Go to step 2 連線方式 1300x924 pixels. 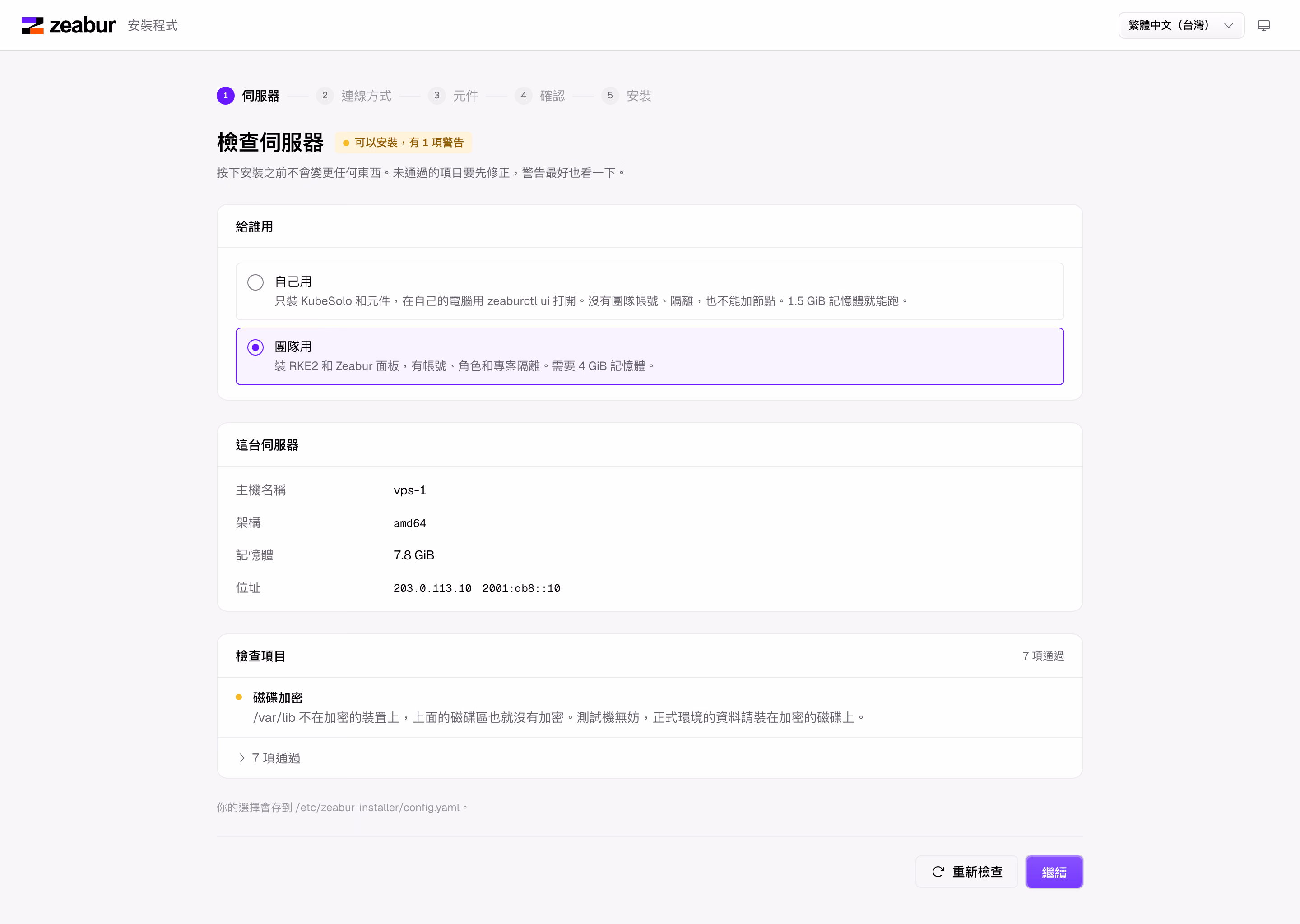(353, 96)
